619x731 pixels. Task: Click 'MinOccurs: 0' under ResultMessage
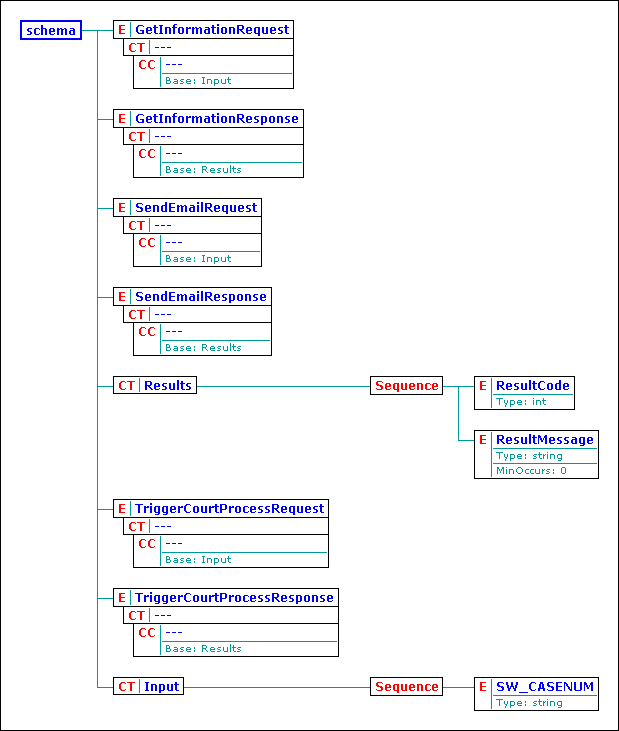tap(531, 470)
